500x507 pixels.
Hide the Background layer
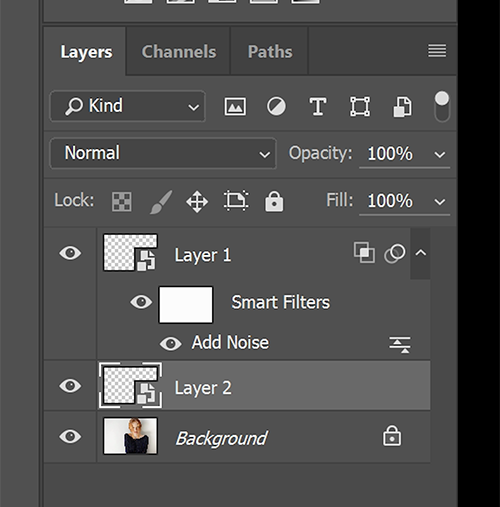tap(70, 436)
